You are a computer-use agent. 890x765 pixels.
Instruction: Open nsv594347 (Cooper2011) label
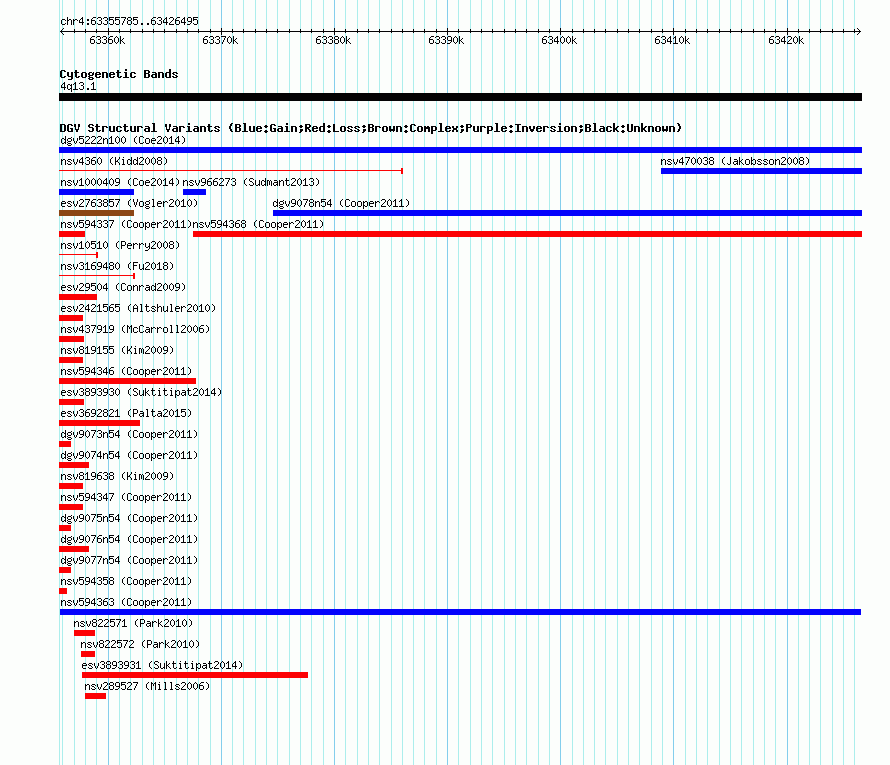click(x=126, y=497)
